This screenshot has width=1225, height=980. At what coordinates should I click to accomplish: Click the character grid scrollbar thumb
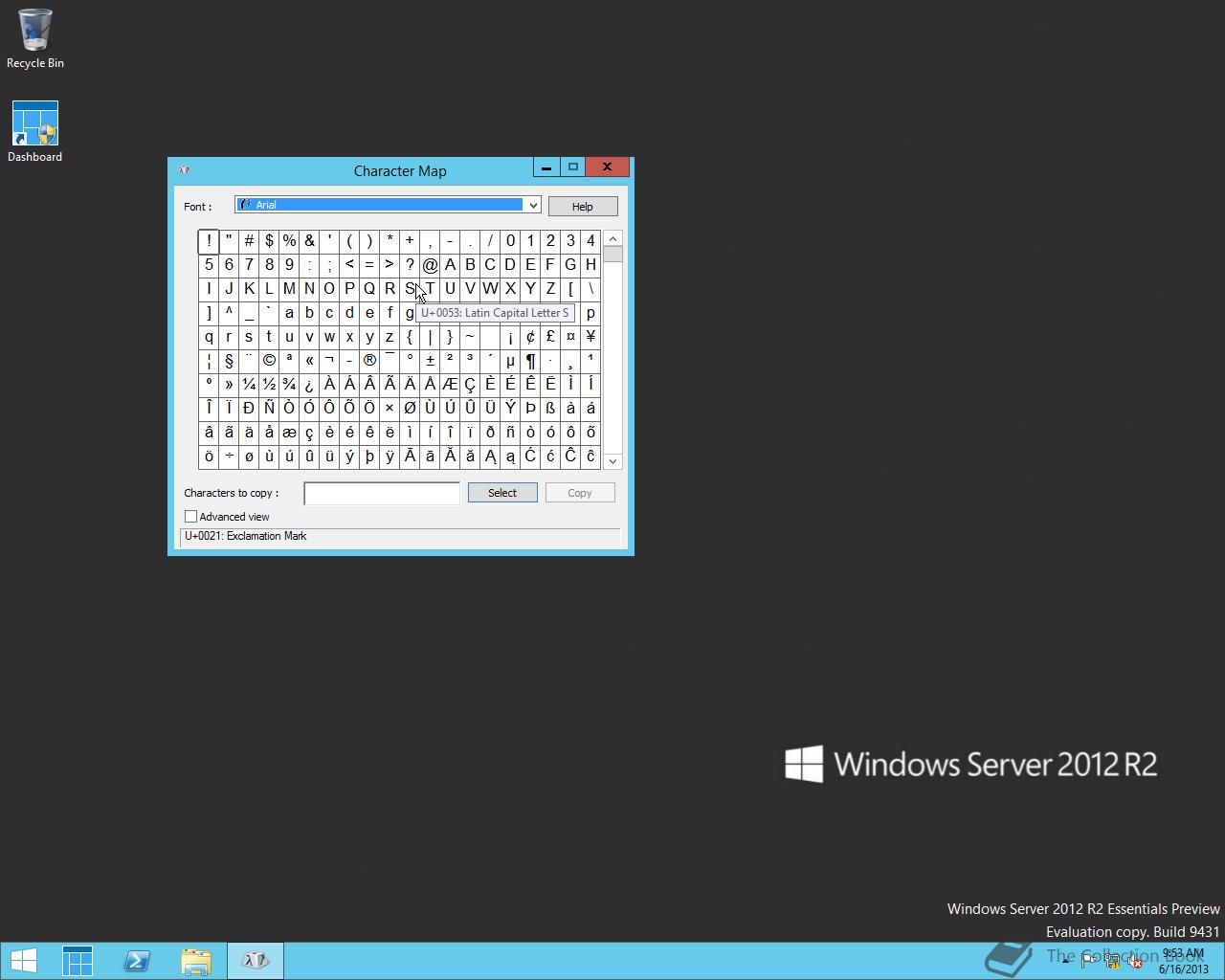click(613, 254)
